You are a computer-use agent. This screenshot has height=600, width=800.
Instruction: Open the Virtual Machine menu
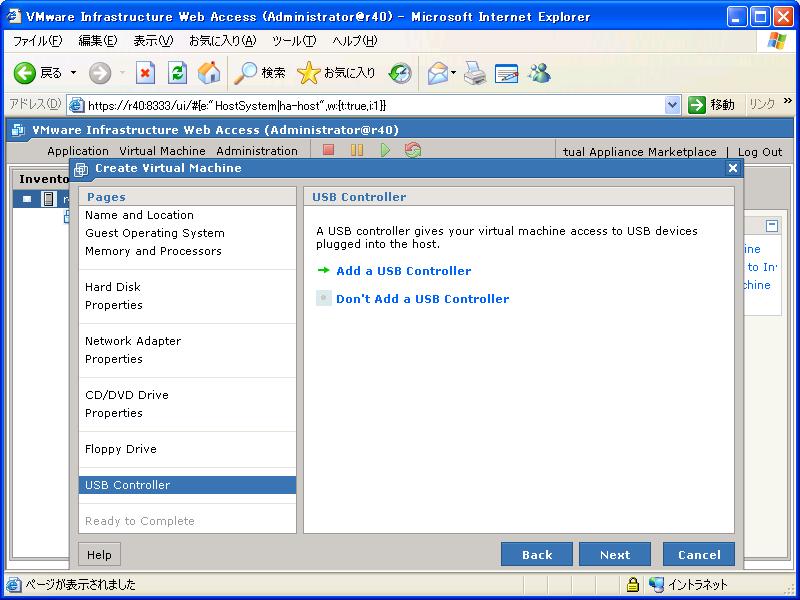(x=162, y=151)
